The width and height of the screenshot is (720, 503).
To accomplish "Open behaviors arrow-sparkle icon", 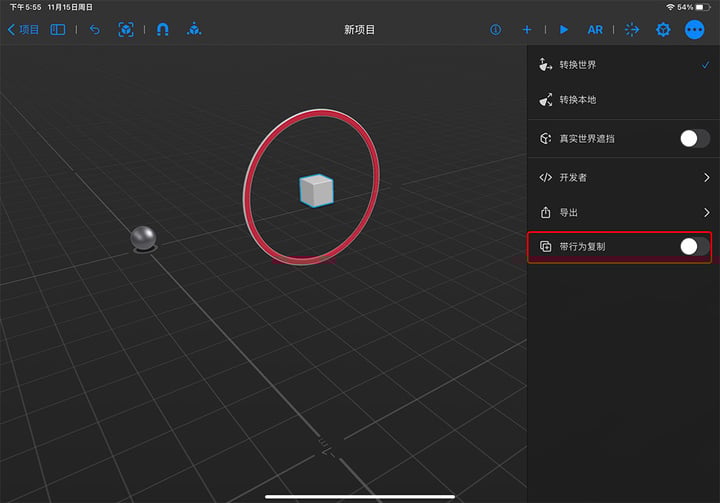I will (x=632, y=30).
